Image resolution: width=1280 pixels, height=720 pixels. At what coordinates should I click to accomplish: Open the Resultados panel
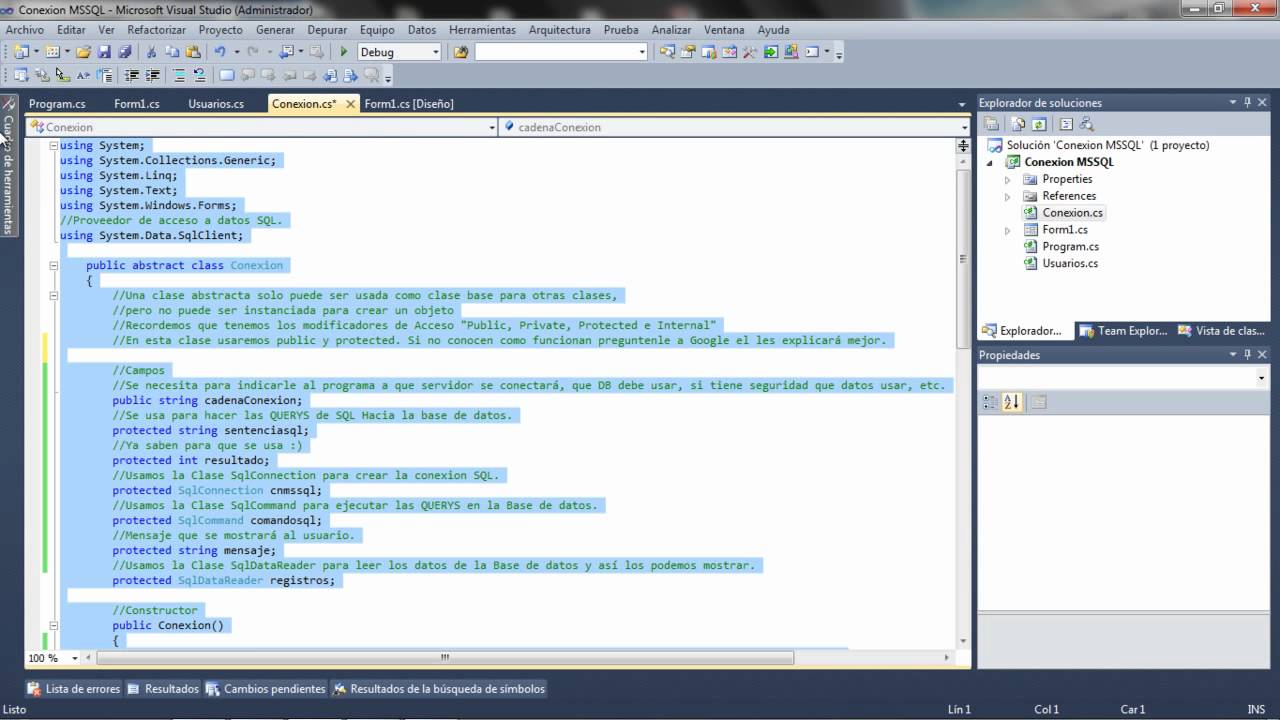pyautogui.click(x=164, y=689)
